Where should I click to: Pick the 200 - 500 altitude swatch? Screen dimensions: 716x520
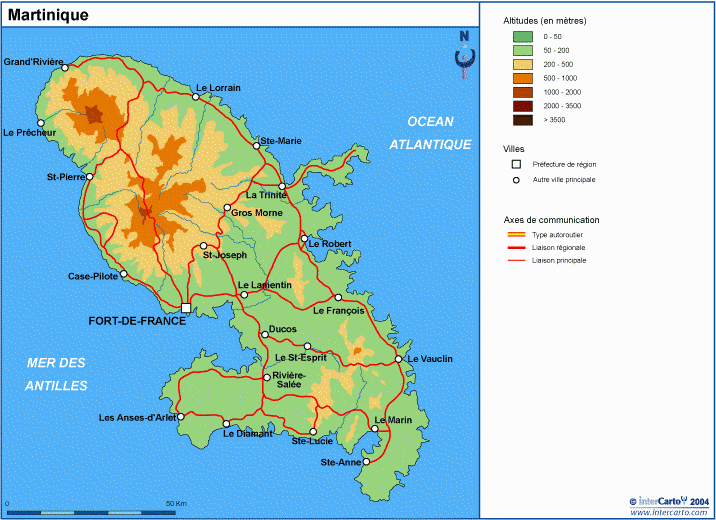pos(522,63)
